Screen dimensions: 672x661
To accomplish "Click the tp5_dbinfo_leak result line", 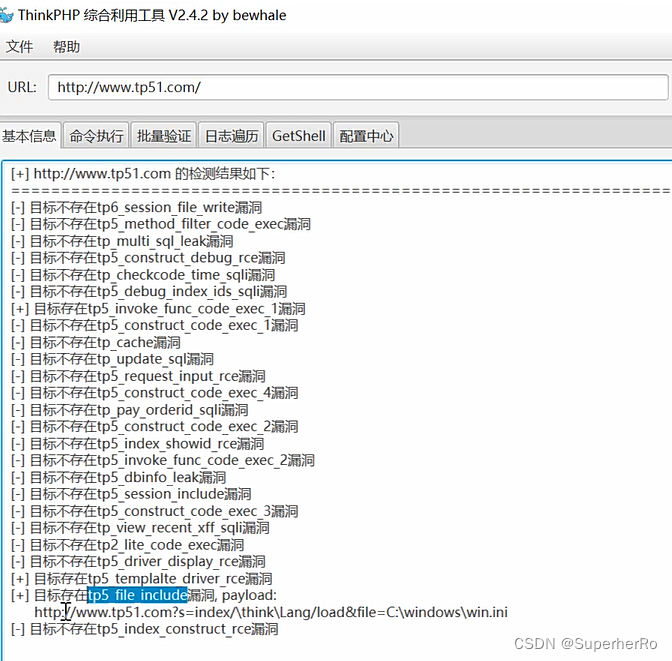I will point(118,478).
